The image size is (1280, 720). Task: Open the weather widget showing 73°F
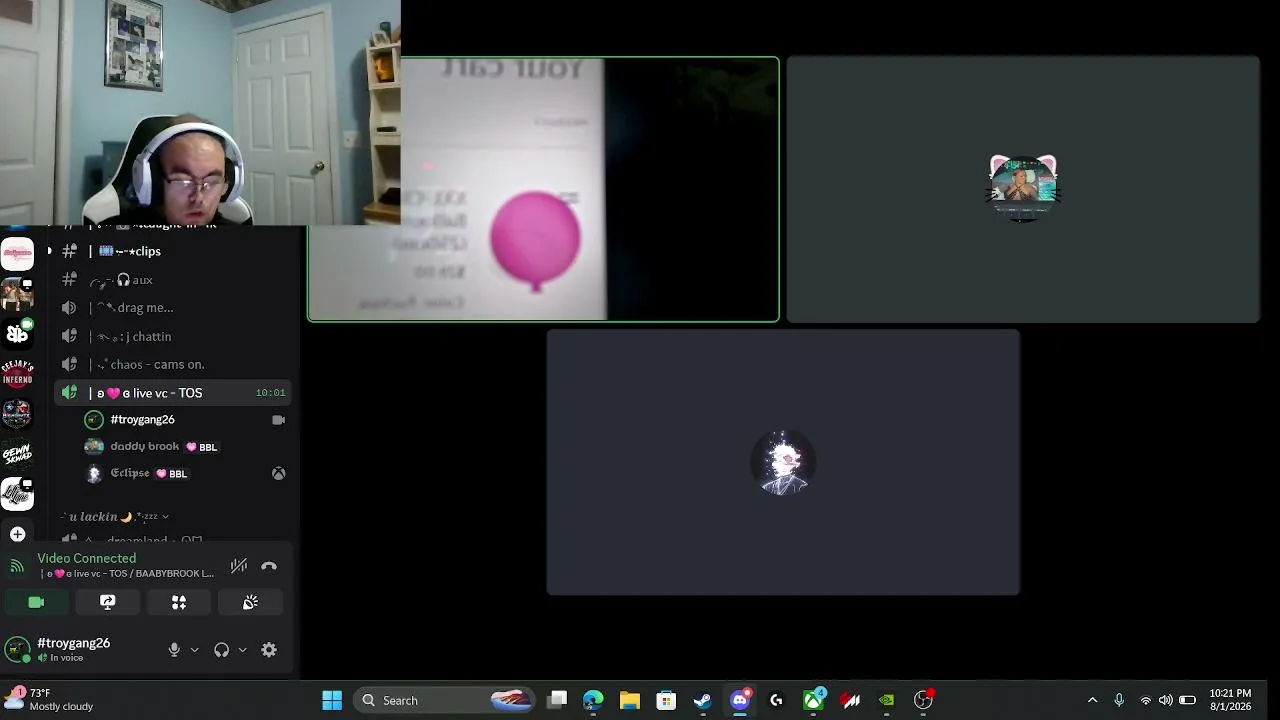[x=50, y=700]
